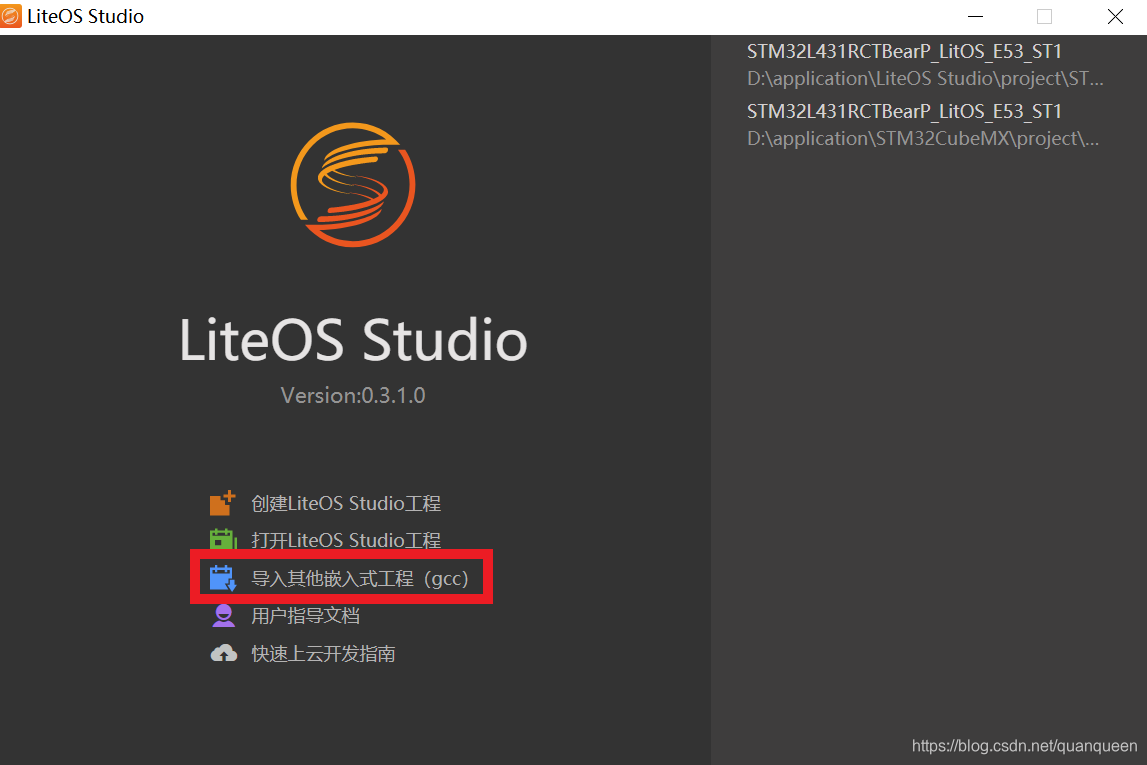Close the LiteOS Studio window
Viewport: 1147px width, 765px height.
(1115, 16)
